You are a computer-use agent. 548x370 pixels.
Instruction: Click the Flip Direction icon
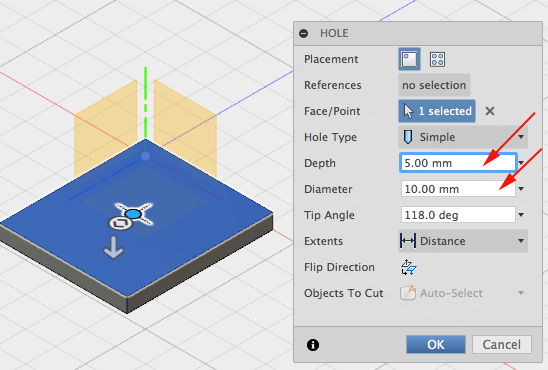click(409, 267)
